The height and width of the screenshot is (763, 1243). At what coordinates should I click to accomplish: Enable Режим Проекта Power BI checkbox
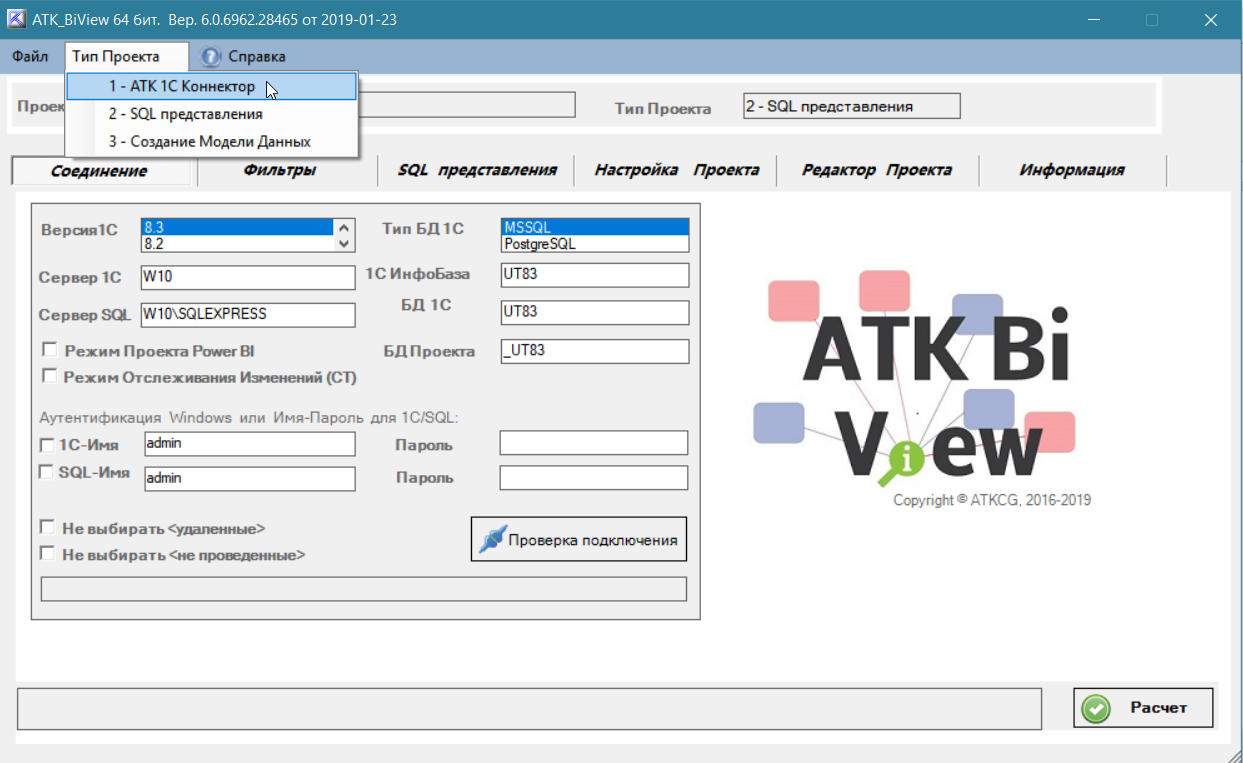point(49,351)
